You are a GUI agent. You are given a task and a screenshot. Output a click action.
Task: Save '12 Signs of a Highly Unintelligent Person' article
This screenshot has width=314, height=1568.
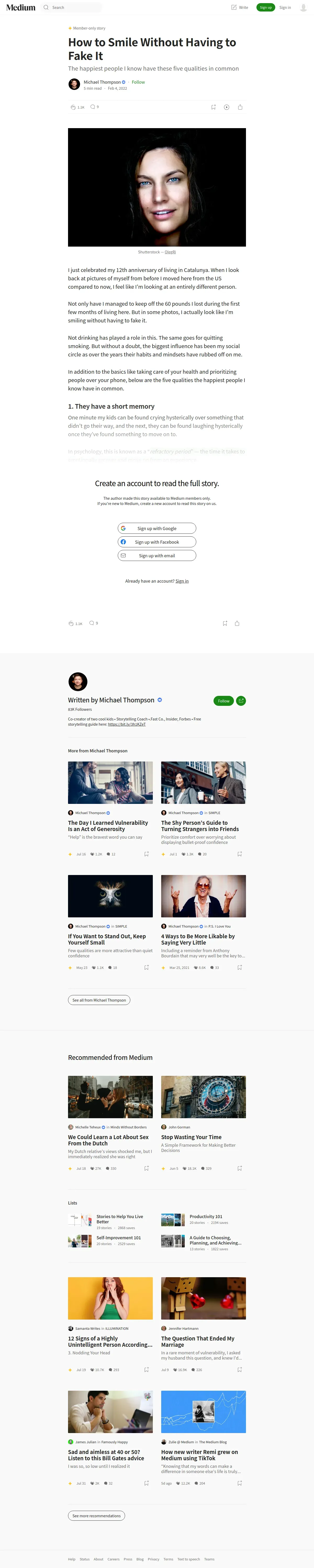click(x=146, y=1370)
